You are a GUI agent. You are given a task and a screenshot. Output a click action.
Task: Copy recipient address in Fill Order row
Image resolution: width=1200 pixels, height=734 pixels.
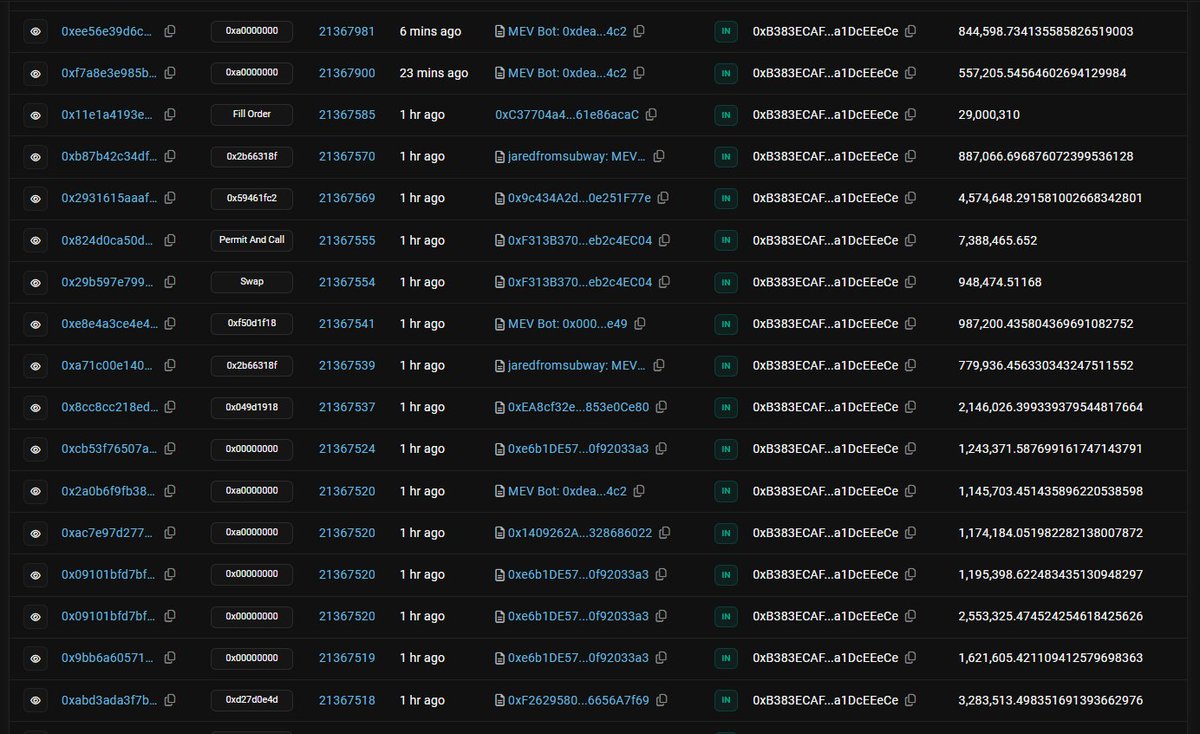910,115
